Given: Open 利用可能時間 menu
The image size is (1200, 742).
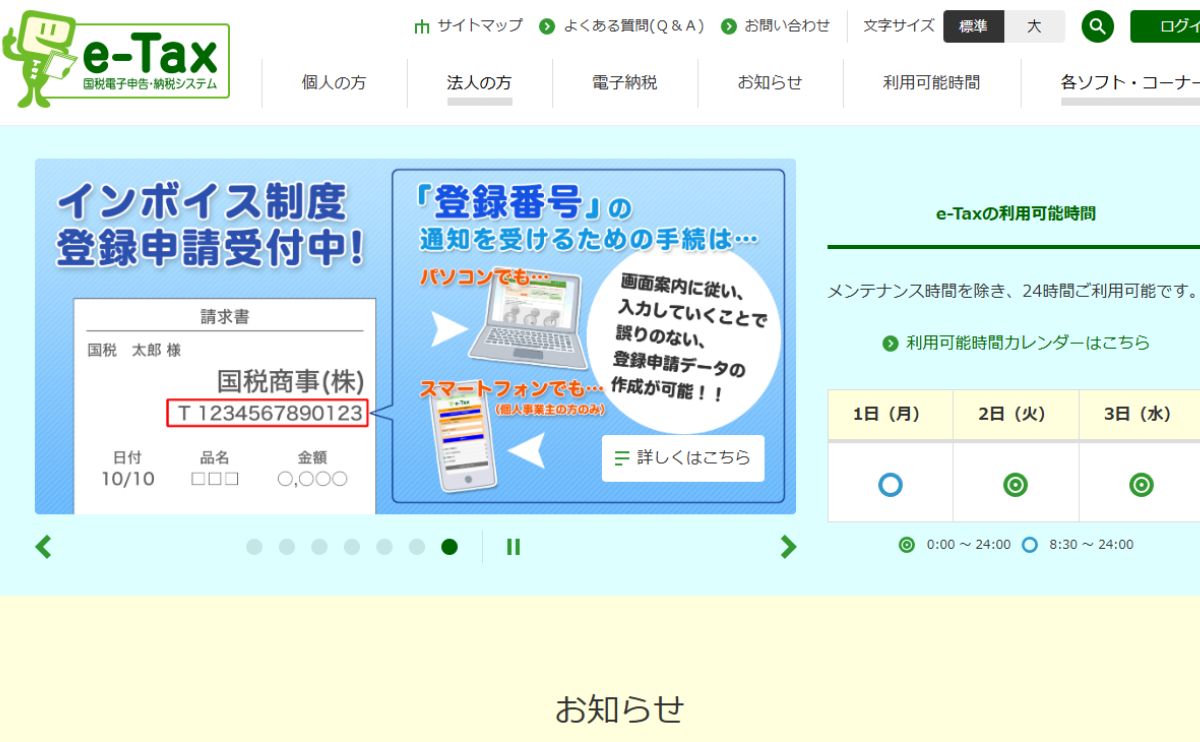Looking at the screenshot, I should 932,83.
